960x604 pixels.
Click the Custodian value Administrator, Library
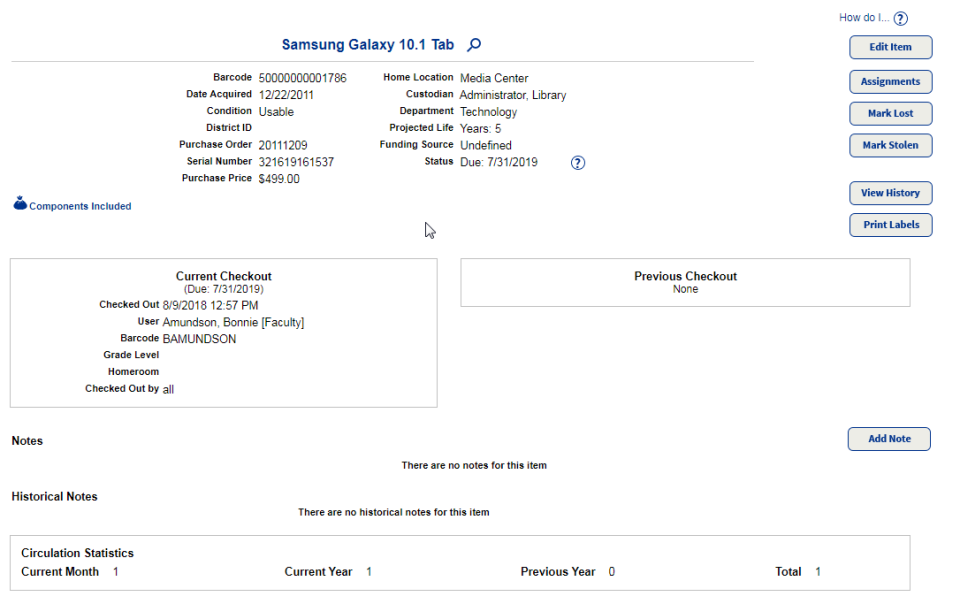(x=513, y=95)
